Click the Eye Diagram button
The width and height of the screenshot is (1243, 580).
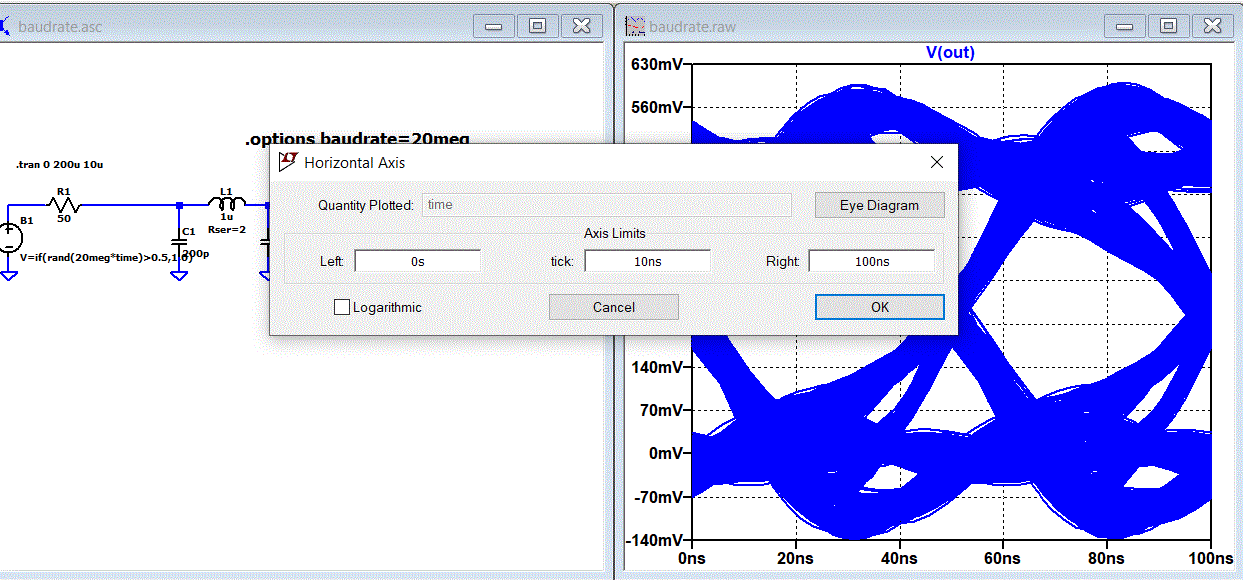pos(879,205)
